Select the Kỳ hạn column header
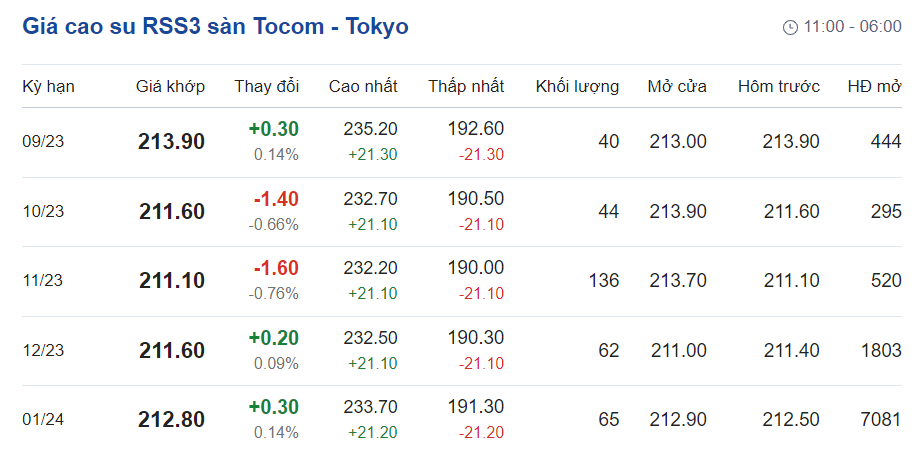 coord(48,86)
